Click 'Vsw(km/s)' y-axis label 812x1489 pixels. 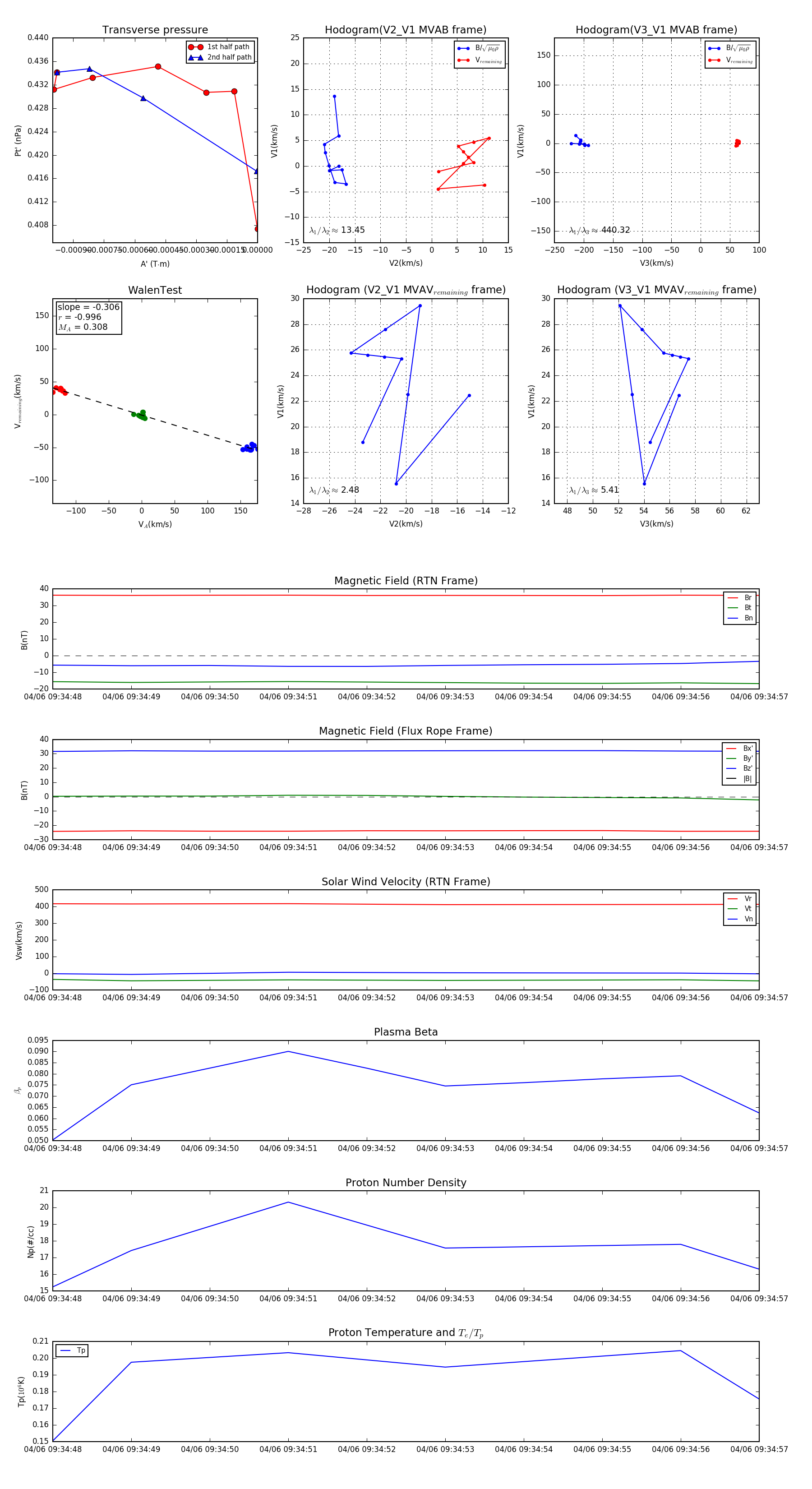(x=19, y=940)
